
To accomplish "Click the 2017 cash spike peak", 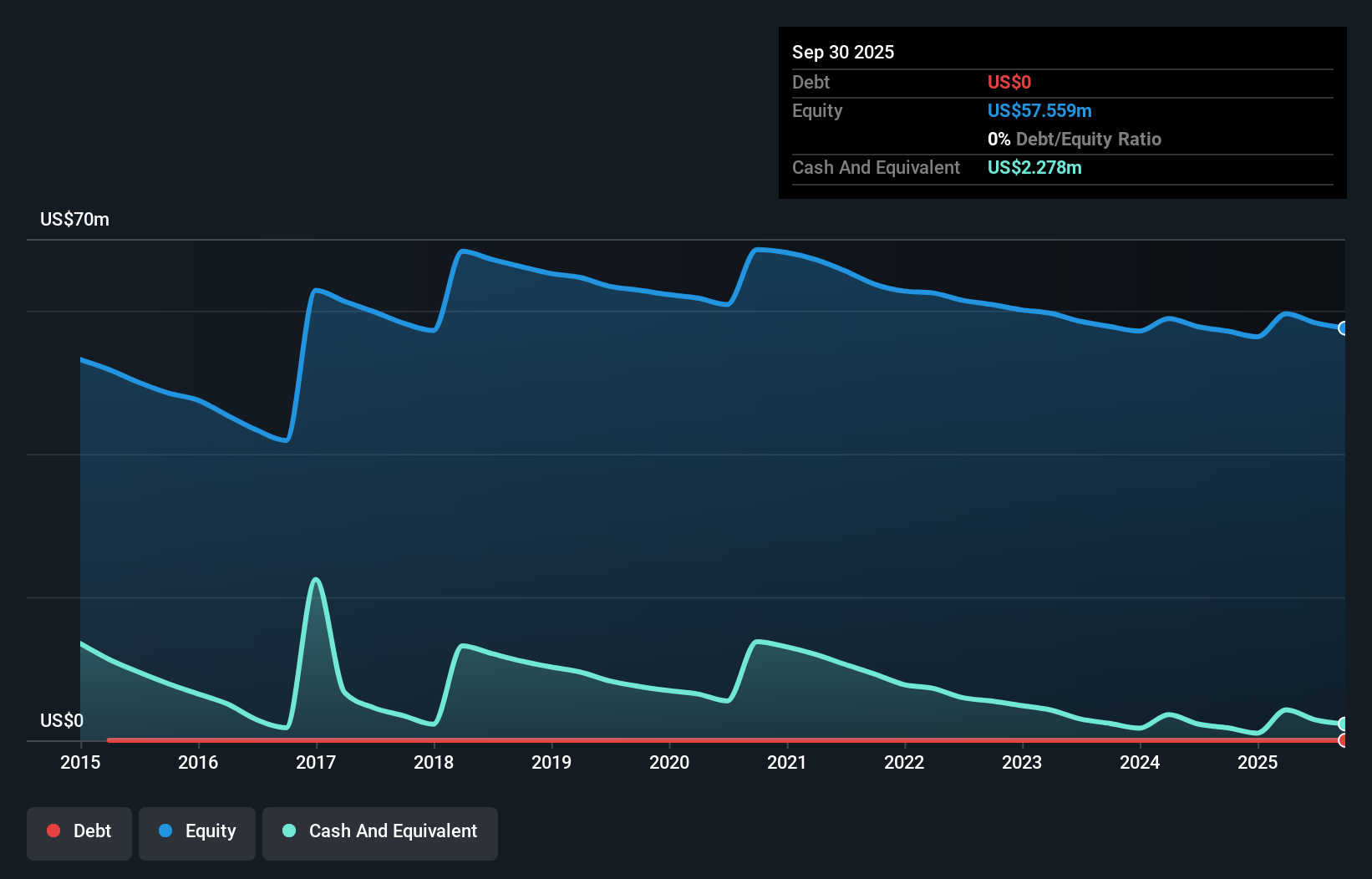I will (x=315, y=579).
